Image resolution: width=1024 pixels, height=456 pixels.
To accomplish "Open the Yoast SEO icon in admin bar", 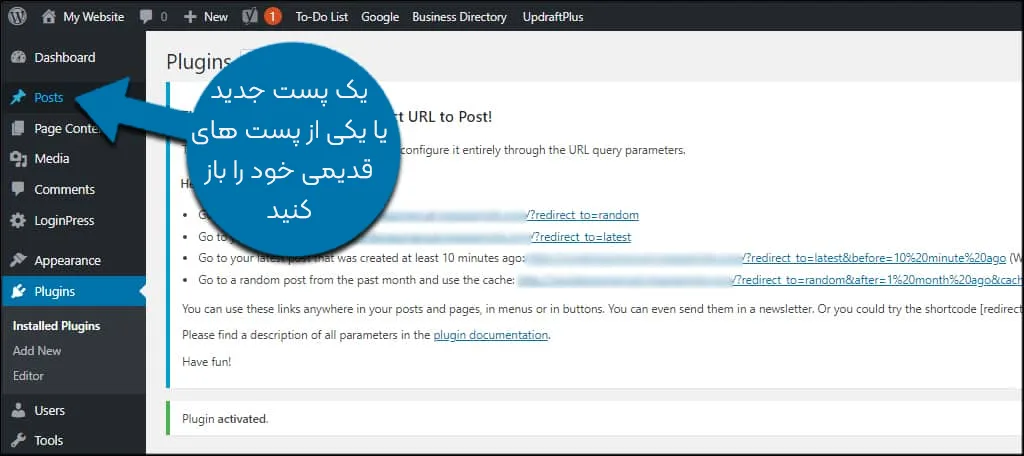I will coord(251,17).
